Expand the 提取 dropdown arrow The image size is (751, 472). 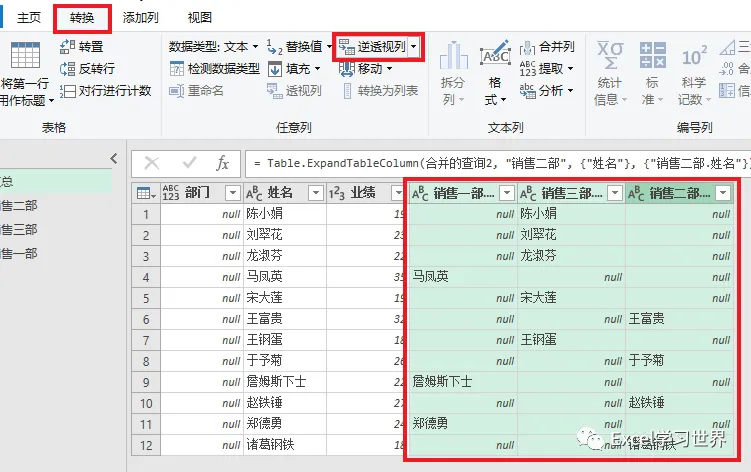coord(570,69)
